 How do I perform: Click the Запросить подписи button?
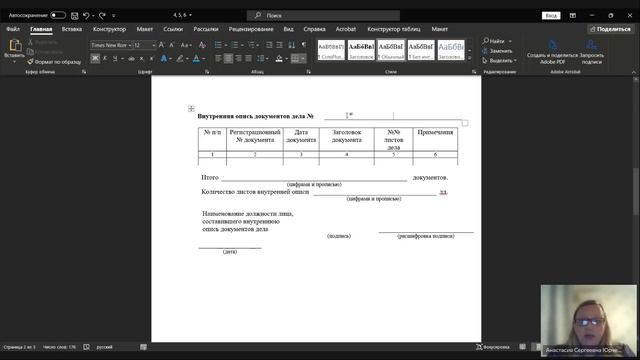tap(592, 52)
